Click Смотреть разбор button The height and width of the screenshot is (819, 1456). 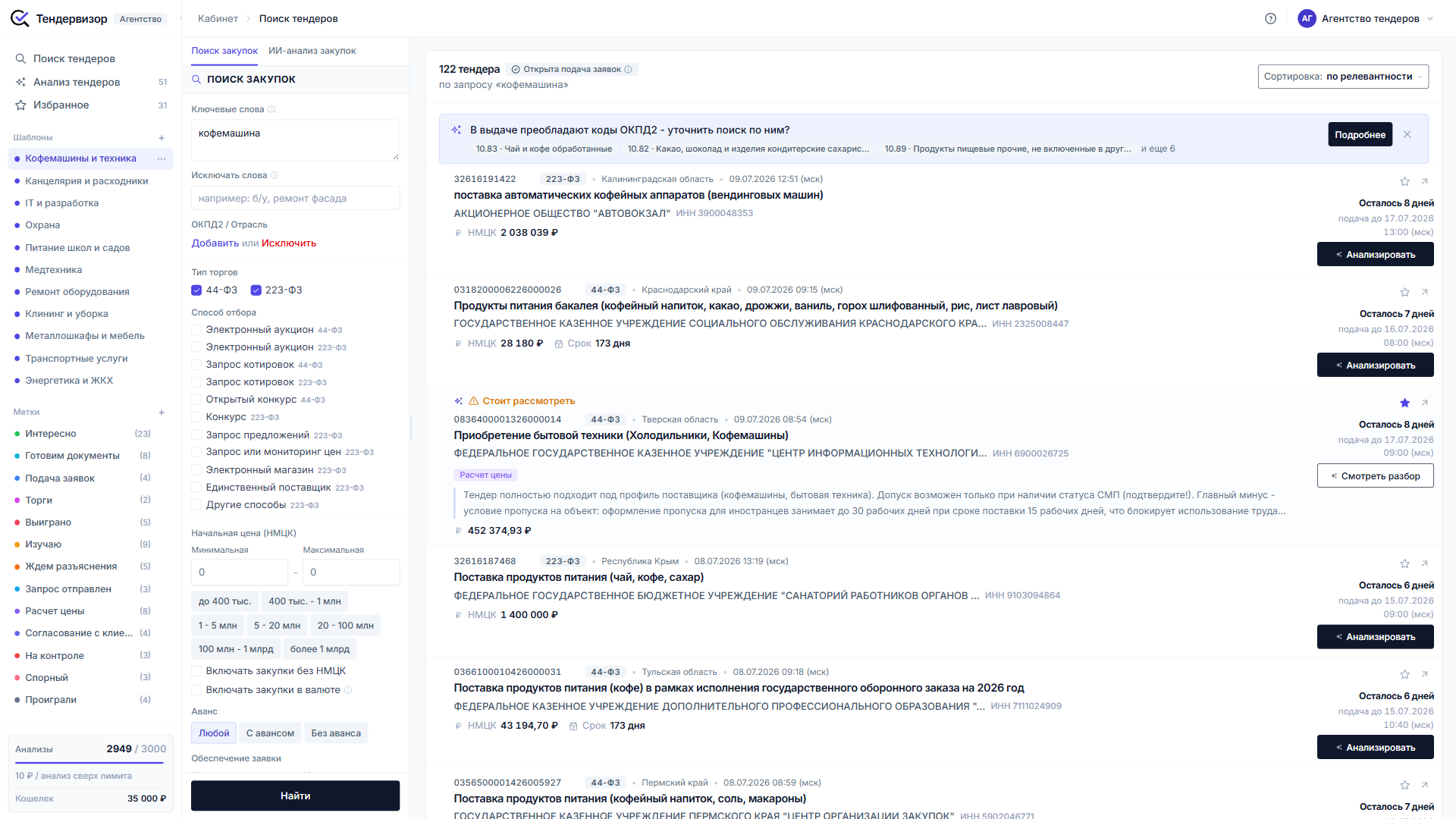1376,475
